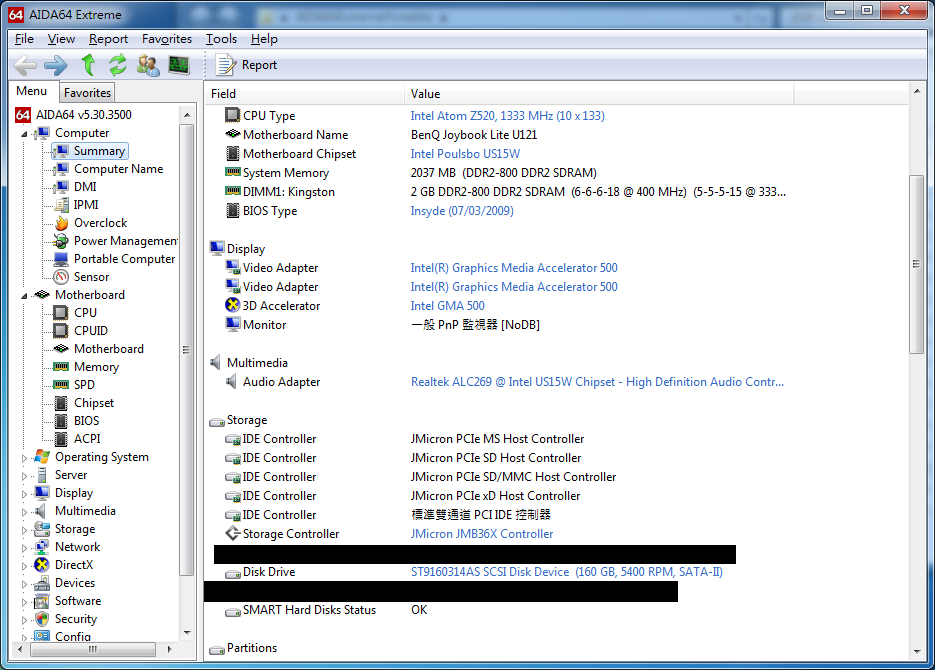Screen dimensions: 935x670
Task: Go up one level with green arrow
Action: (88, 64)
